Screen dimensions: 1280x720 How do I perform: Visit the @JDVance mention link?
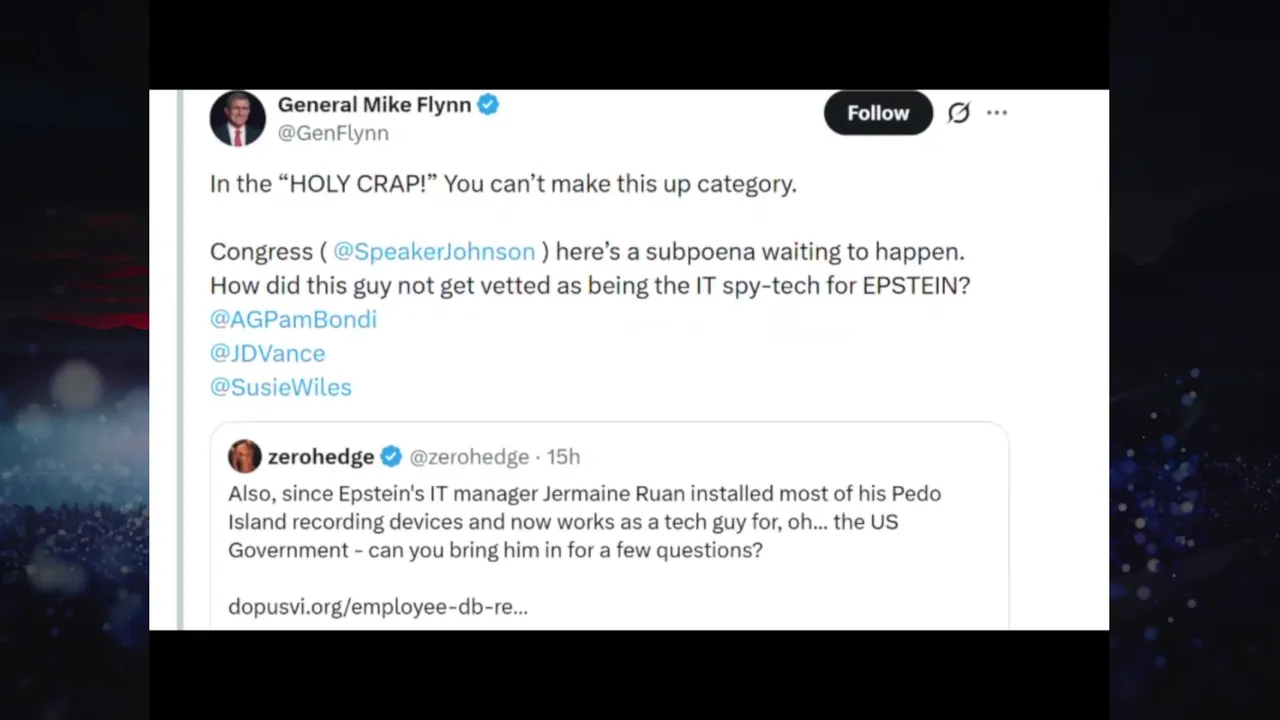pyautogui.click(x=267, y=354)
